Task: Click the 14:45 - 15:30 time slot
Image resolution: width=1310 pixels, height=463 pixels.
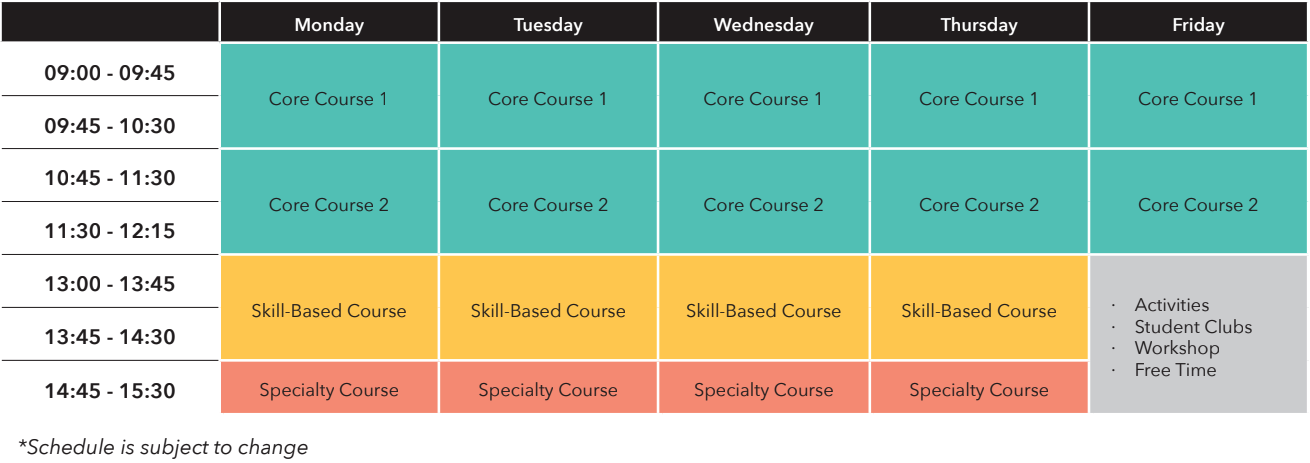Action: [x=110, y=390]
